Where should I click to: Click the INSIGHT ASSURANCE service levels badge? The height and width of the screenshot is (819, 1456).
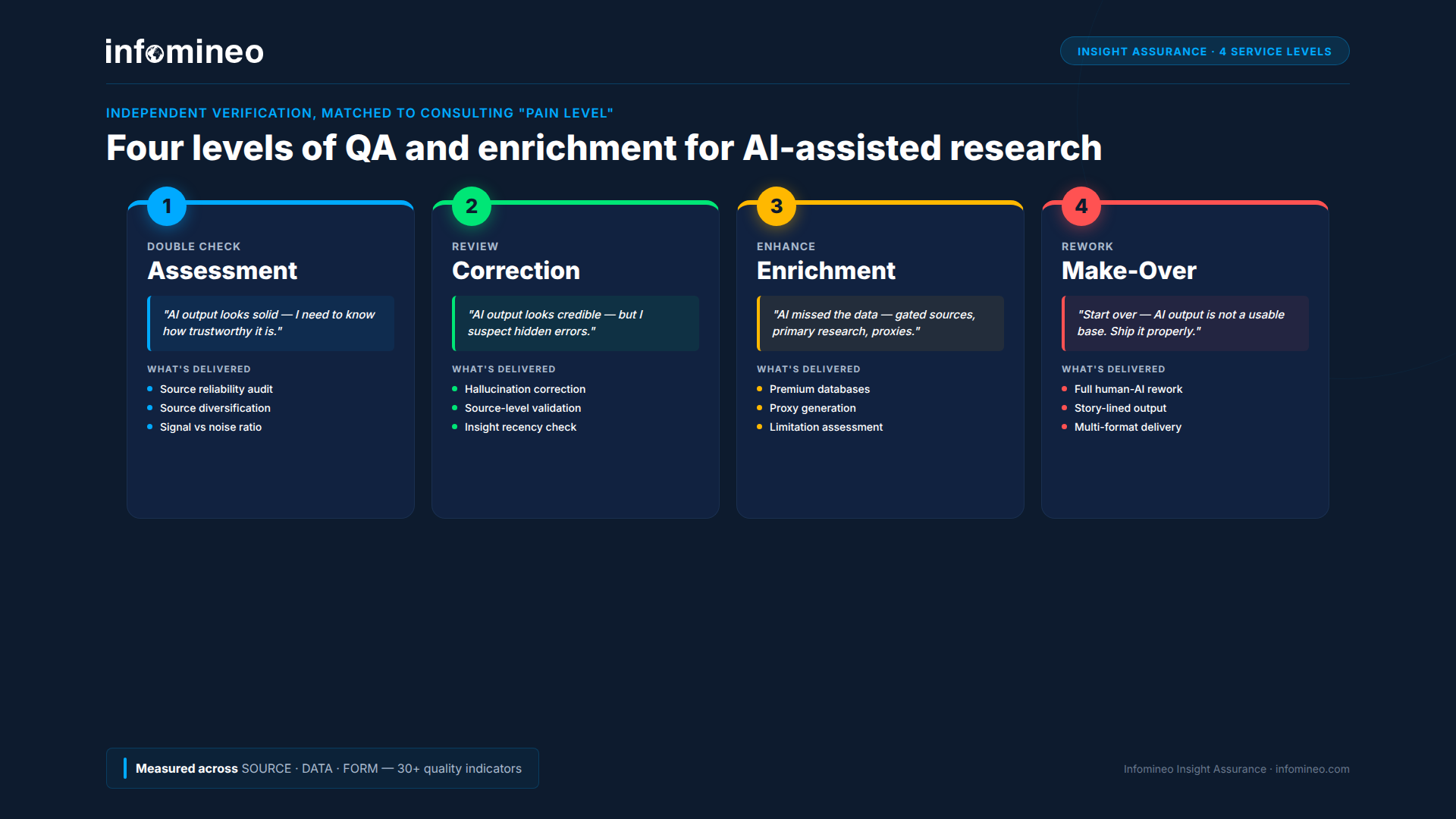[1204, 51]
